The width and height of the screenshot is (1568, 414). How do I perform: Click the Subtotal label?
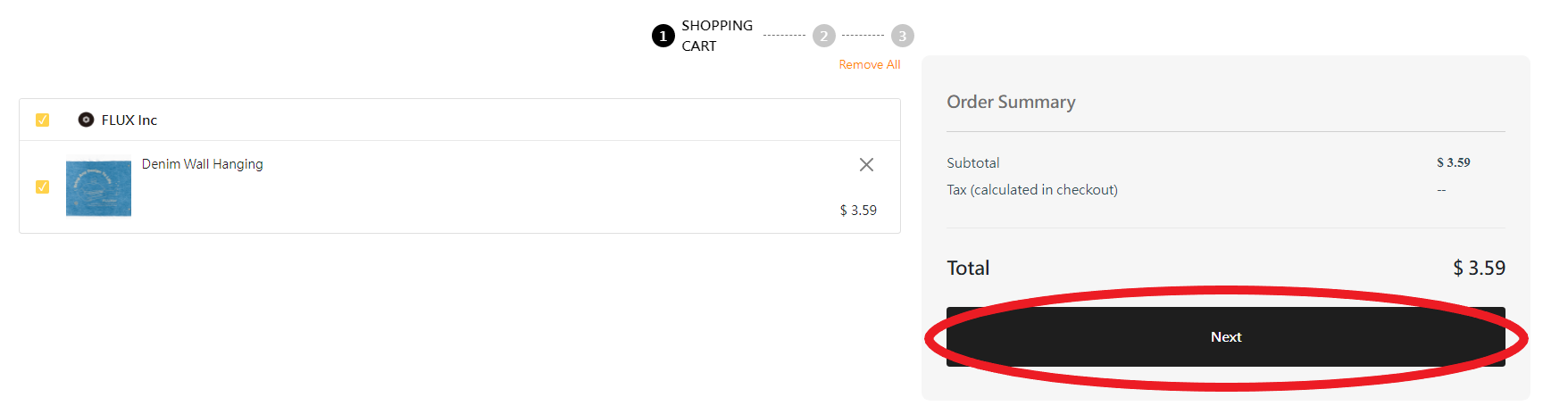pyautogui.click(x=972, y=163)
